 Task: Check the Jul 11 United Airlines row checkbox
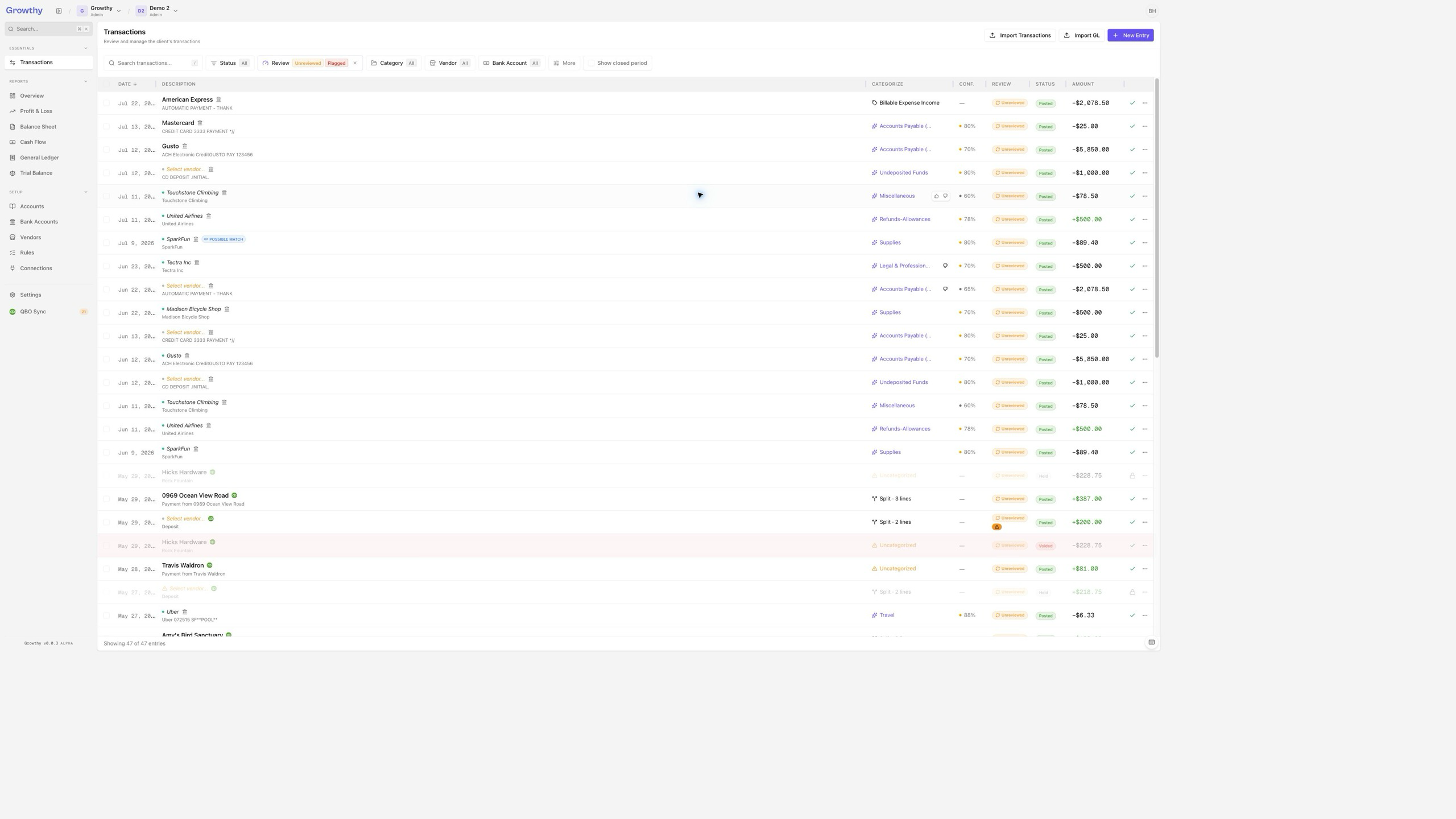pyautogui.click(x=106, y=220)
